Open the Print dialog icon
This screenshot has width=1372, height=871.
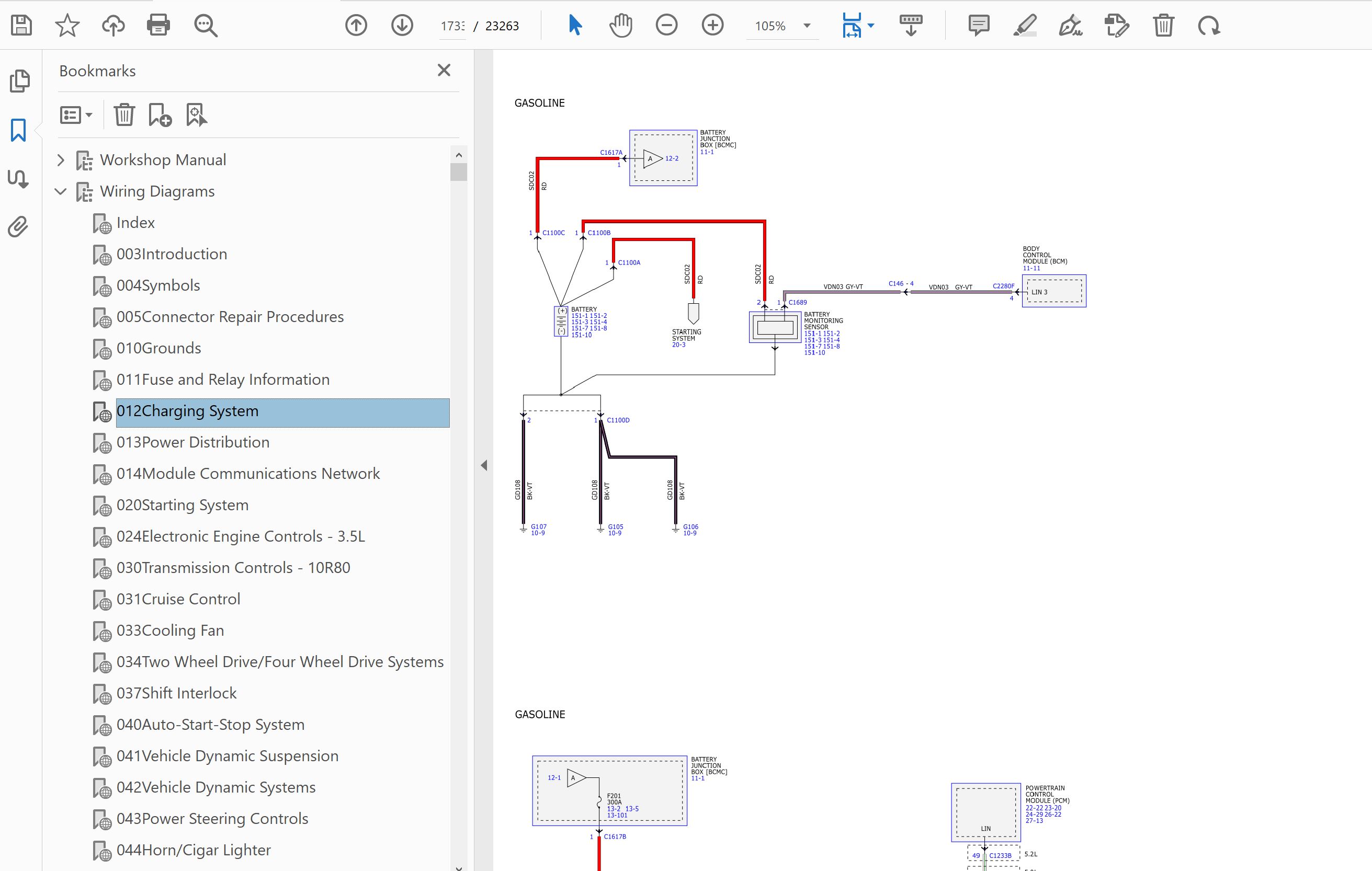click(158, 25)
